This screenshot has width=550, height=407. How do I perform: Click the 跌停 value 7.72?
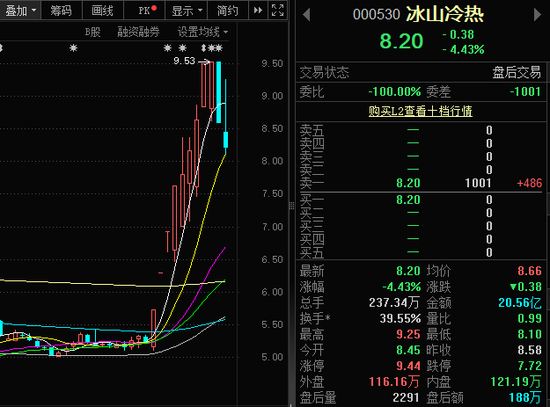click(530, 366)
